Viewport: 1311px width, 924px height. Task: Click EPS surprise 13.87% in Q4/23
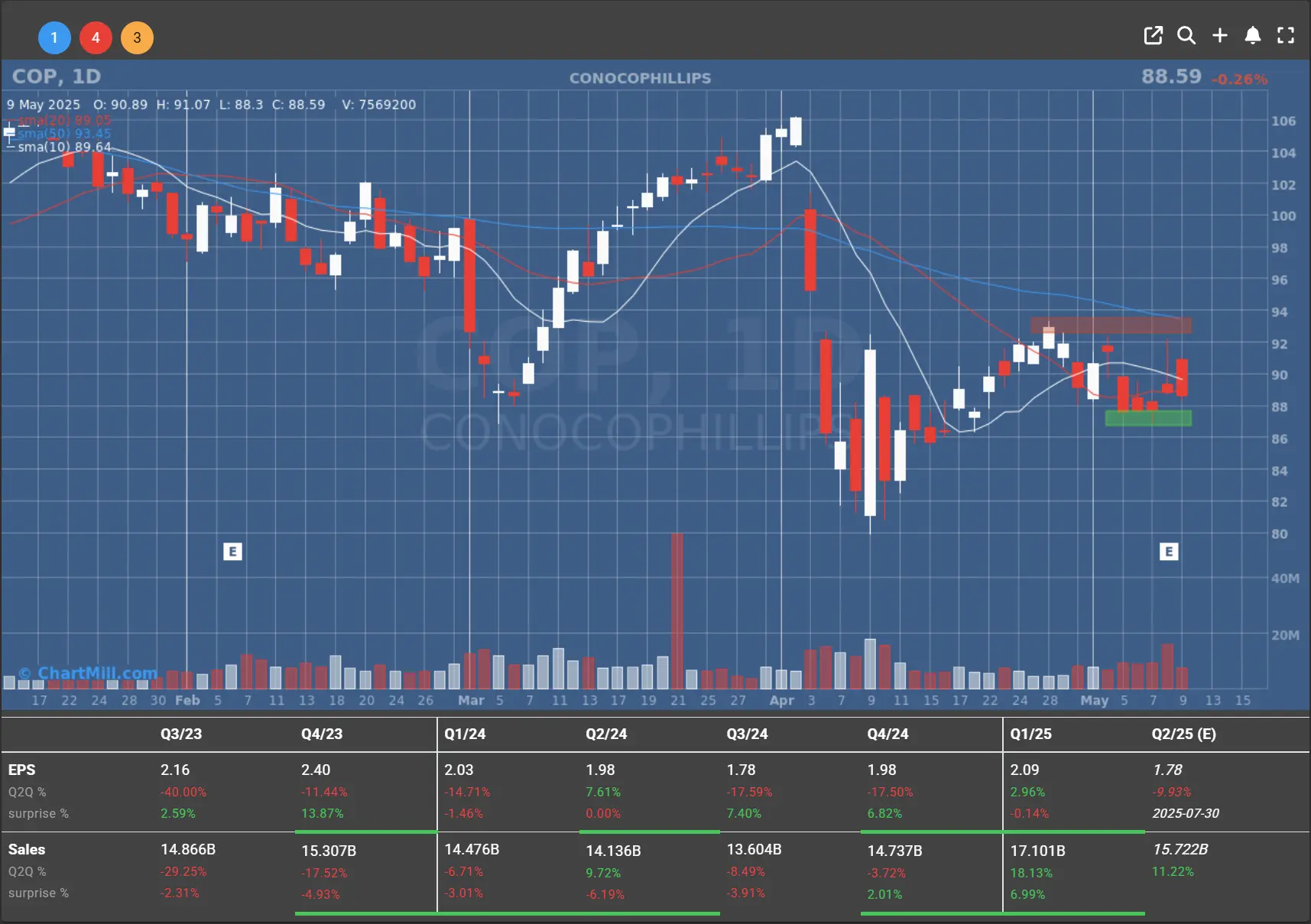[322, 813]
